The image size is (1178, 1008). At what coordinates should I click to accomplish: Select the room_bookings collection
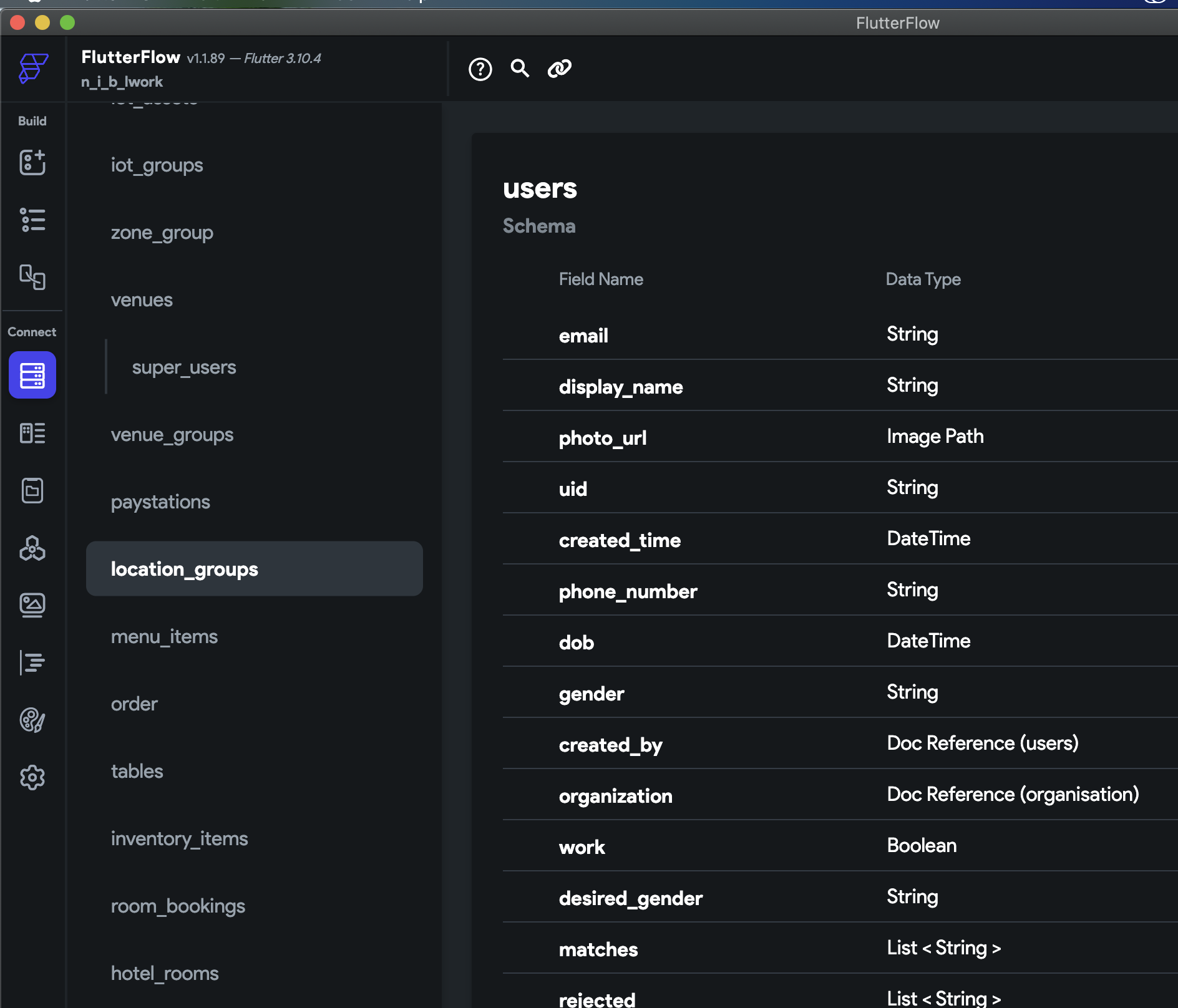point(178,906)
